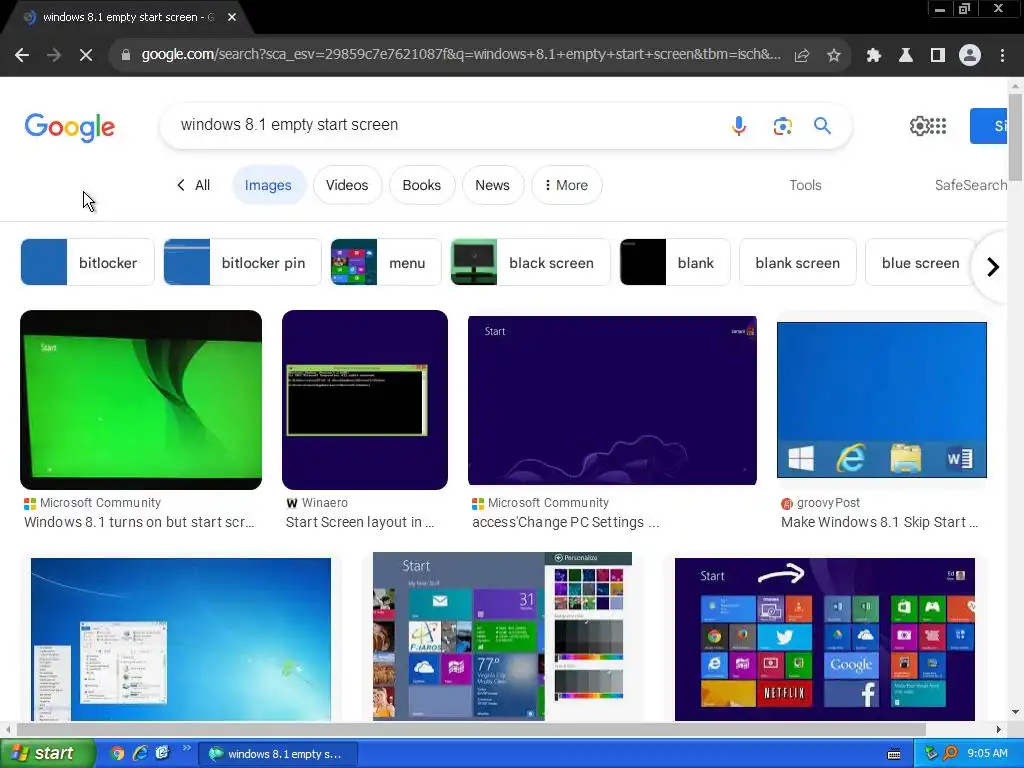Select the Images tab
Image resolution: width=1024 pixels, height=768 pixels.
pyautogui.click(x=268, y=185)
